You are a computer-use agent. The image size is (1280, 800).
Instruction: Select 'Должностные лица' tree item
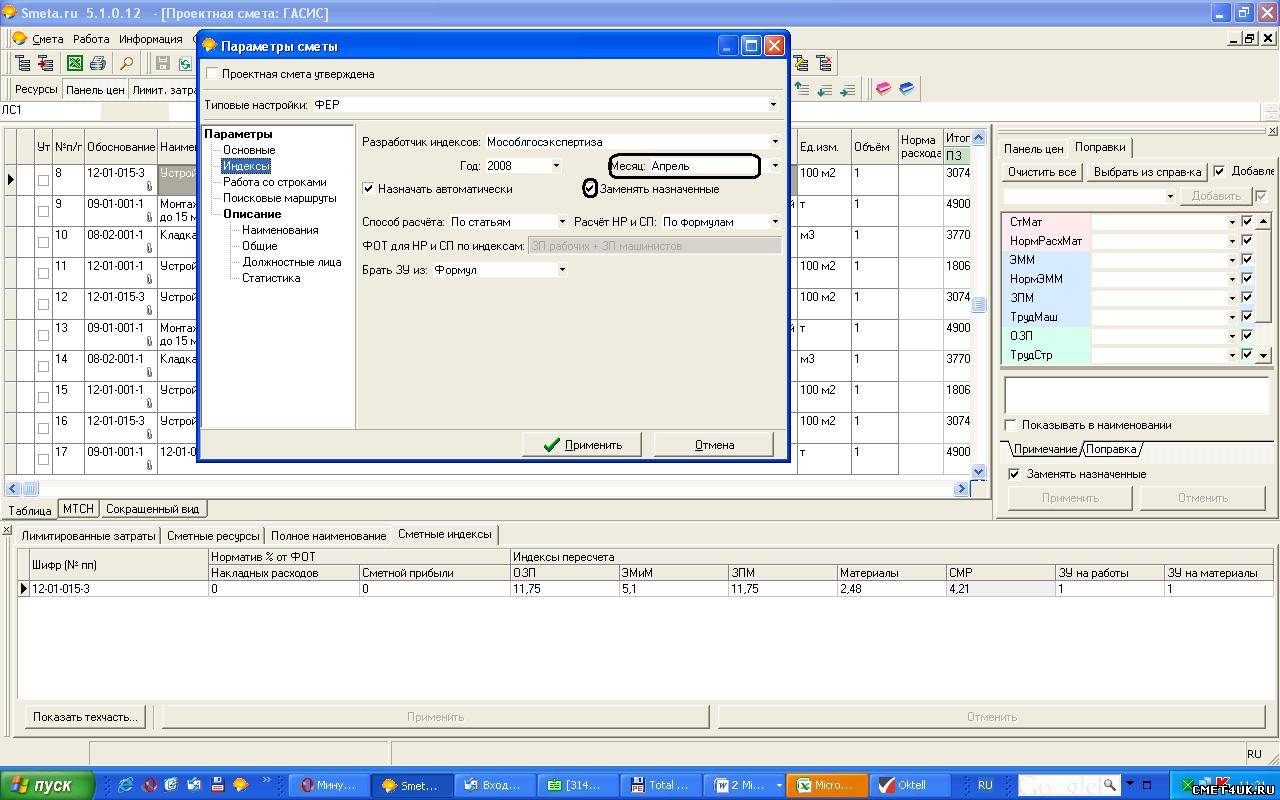[x=292, y=262]
